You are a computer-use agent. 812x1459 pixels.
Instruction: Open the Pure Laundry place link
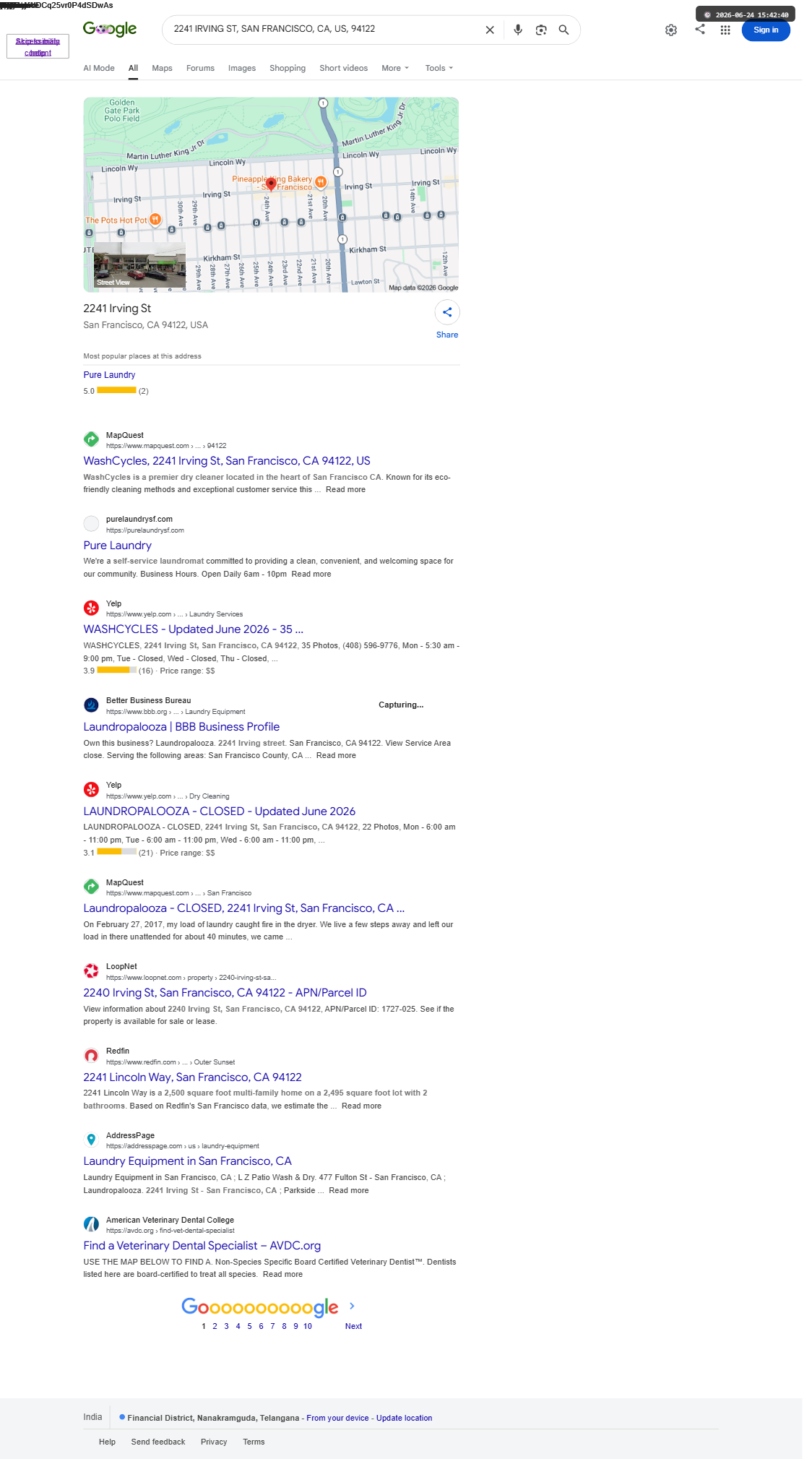tap(109, 374)
